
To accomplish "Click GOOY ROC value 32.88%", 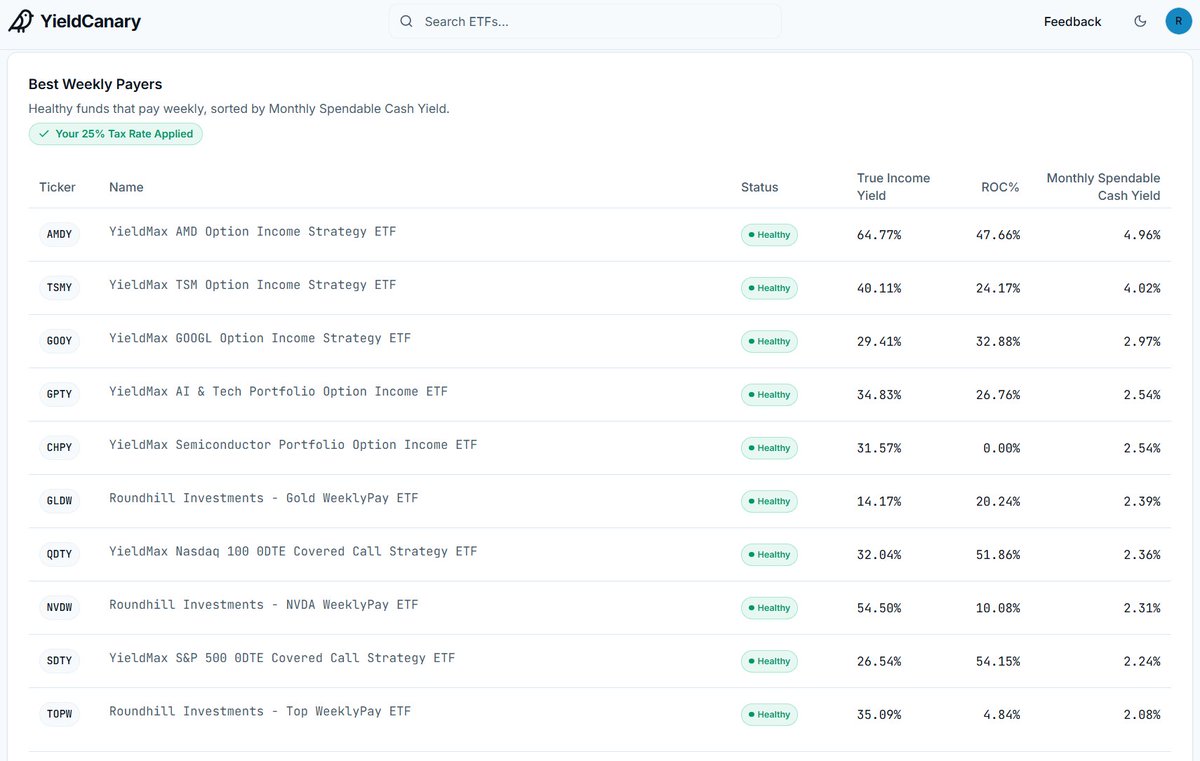I will [x=998, y=341].
